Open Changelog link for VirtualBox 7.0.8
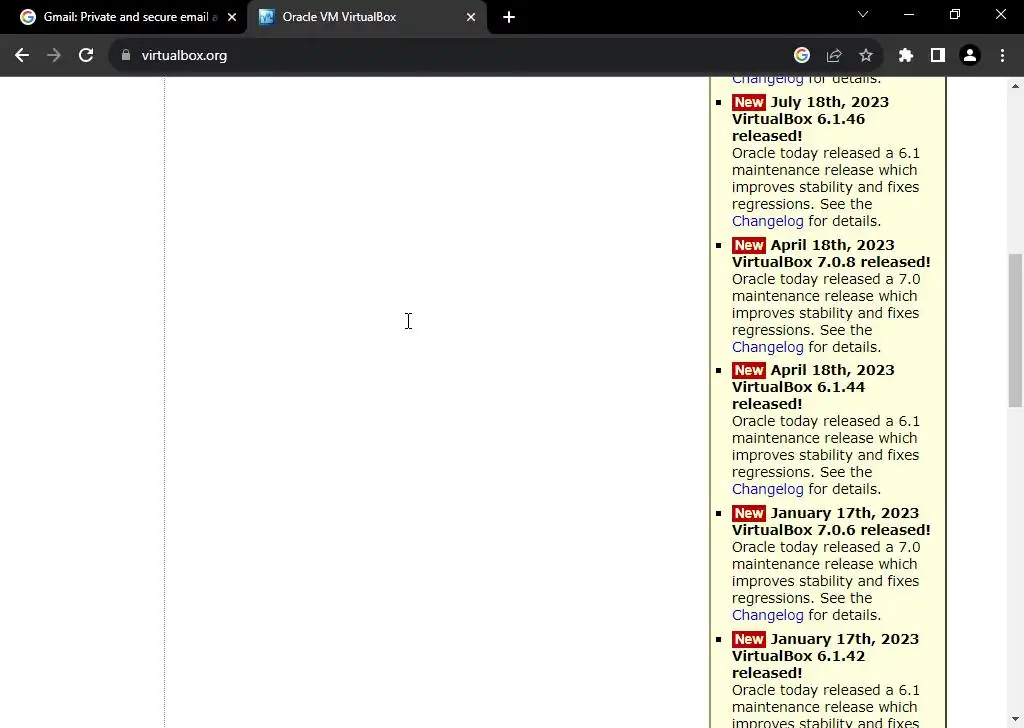The image size is (1024, 728). (767, 347)
